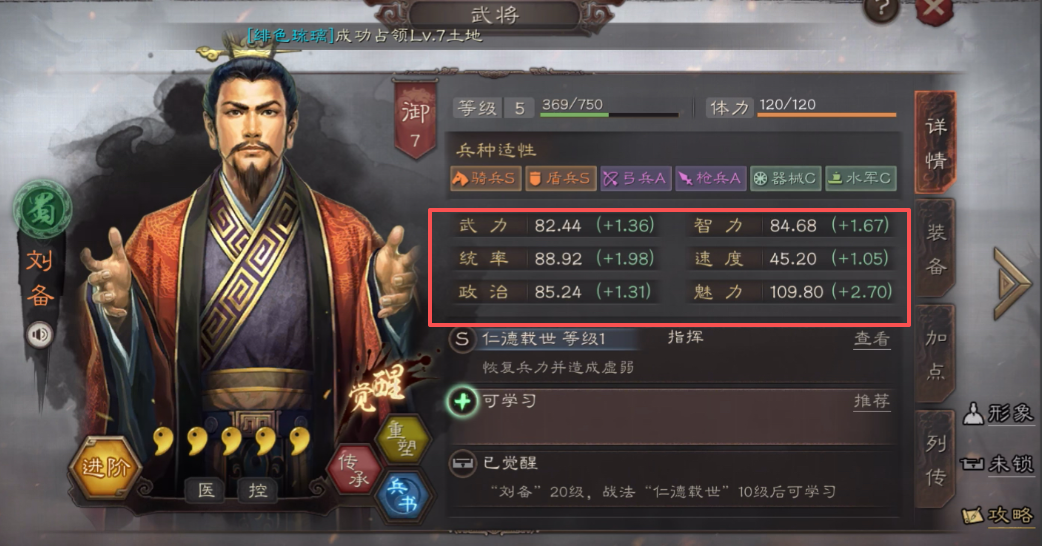Open 形象 appearance option
Screen dimensions: 1042x546
pyautogui.click(x=998, y=413)
